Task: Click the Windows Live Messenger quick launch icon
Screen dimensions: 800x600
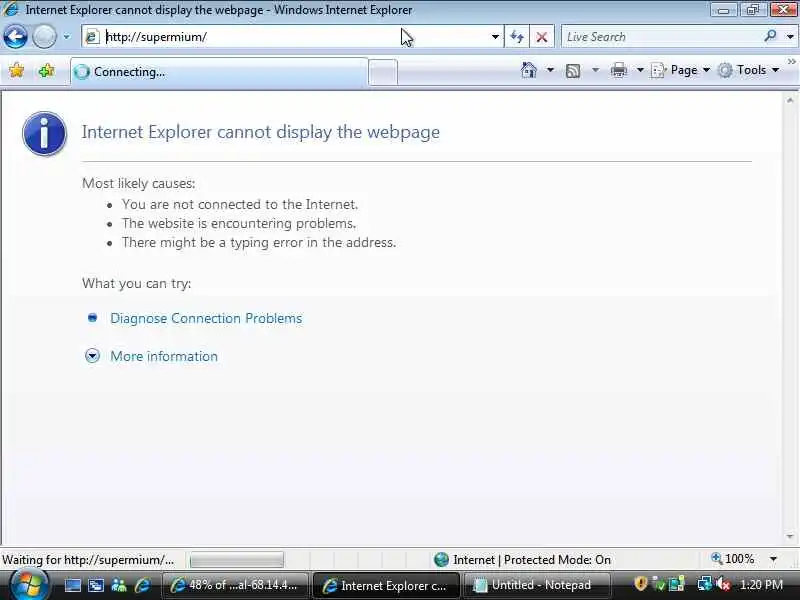Action: (119, 585)
